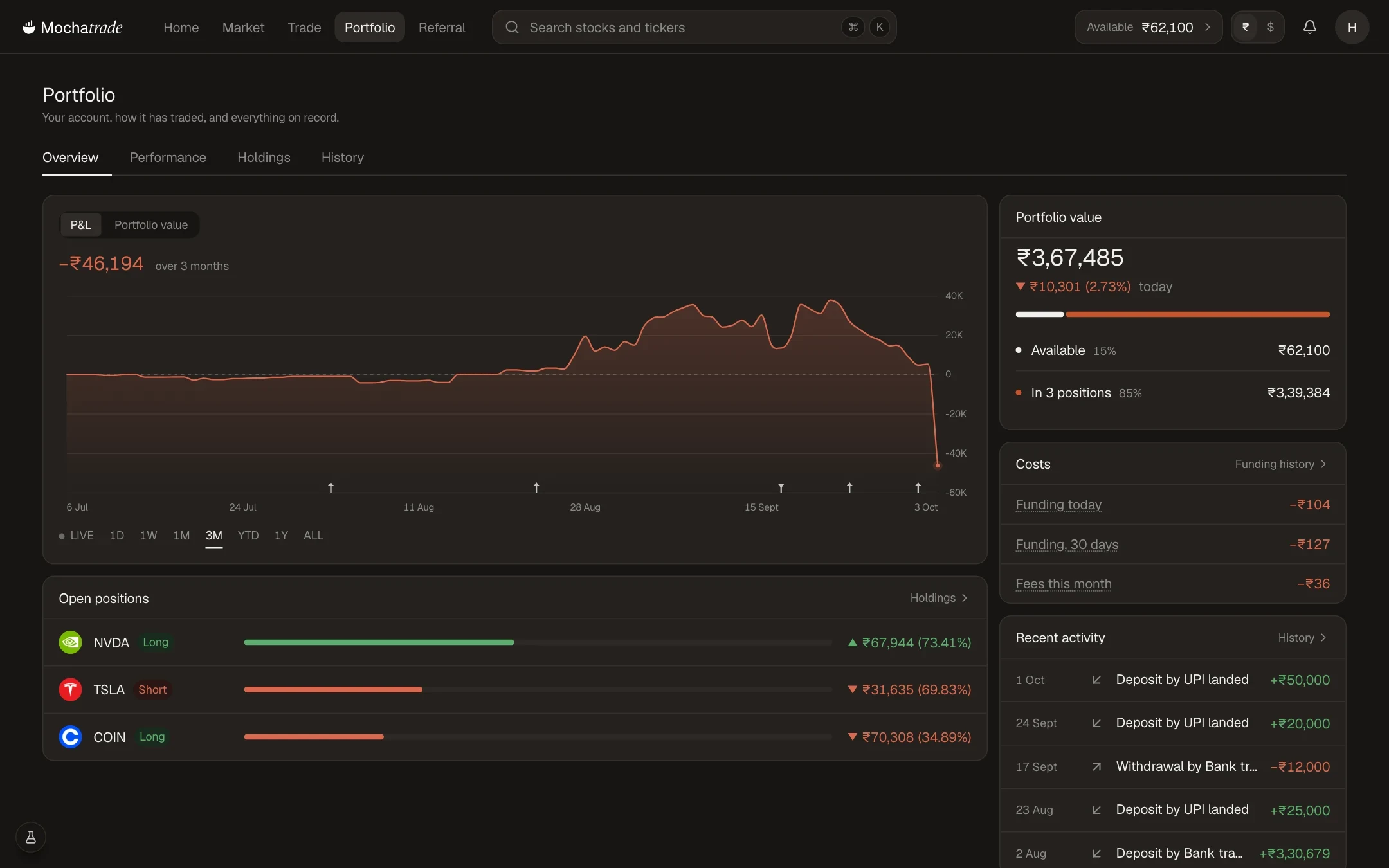Viewport: 1389px width, 868px height.
Task: Switch currency to dollar
Action: click(1270, 27)
